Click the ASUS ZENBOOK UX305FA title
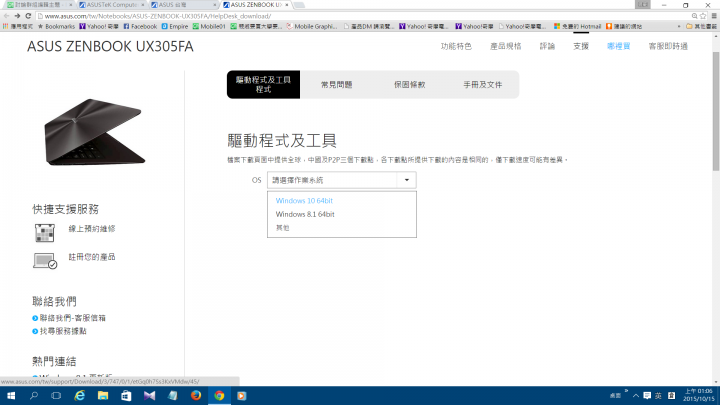Screen dimensions: 720x405 110,46
